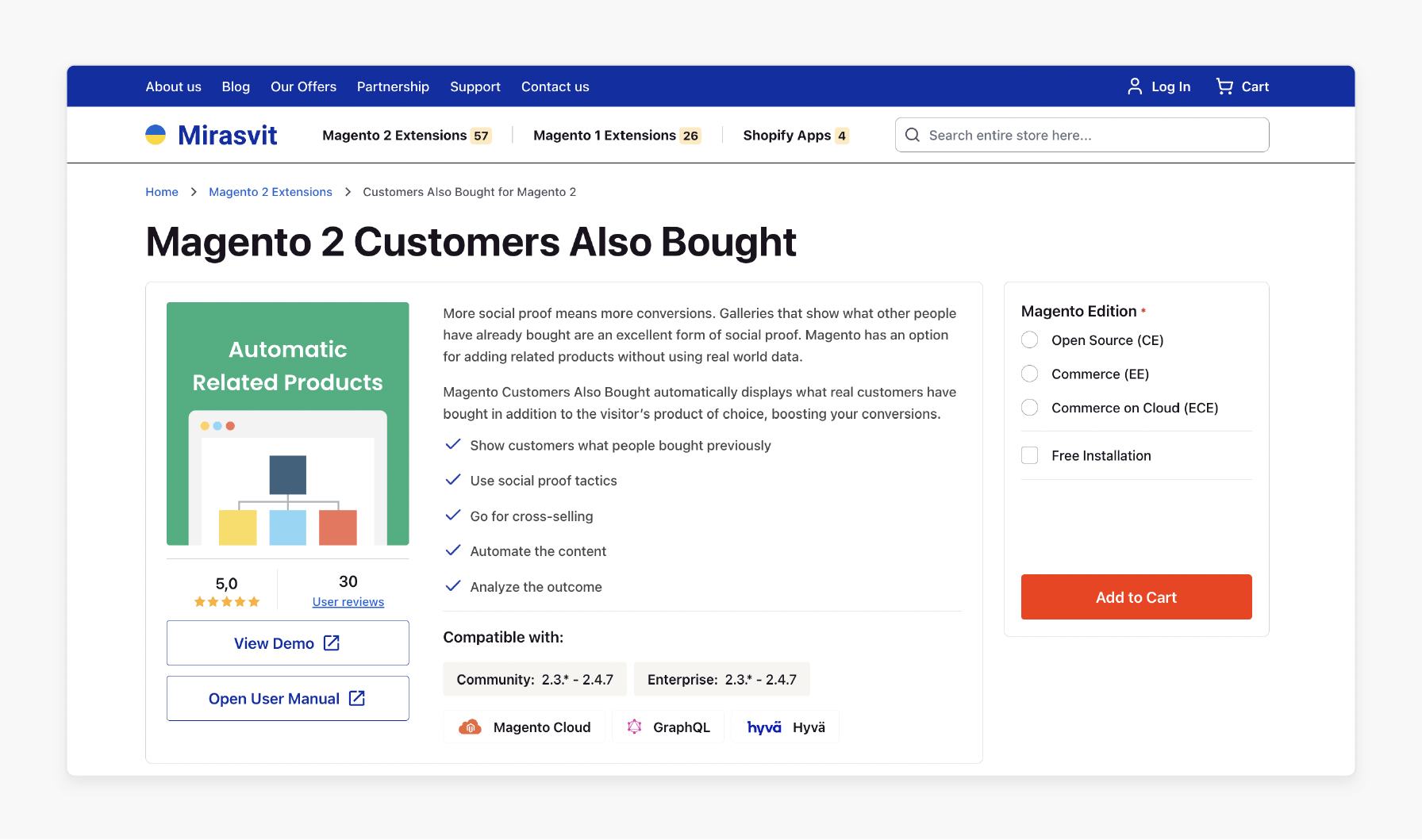Open the About us menu
Viewport: 1422px width, 840px height.
(173, 86)
